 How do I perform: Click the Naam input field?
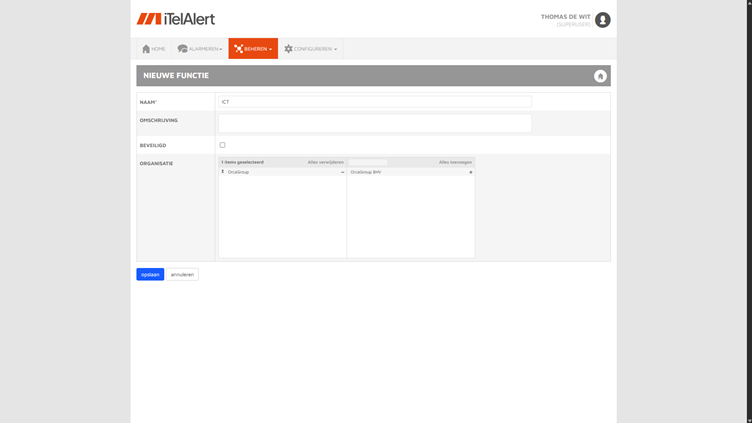click(x=375, y=102)
